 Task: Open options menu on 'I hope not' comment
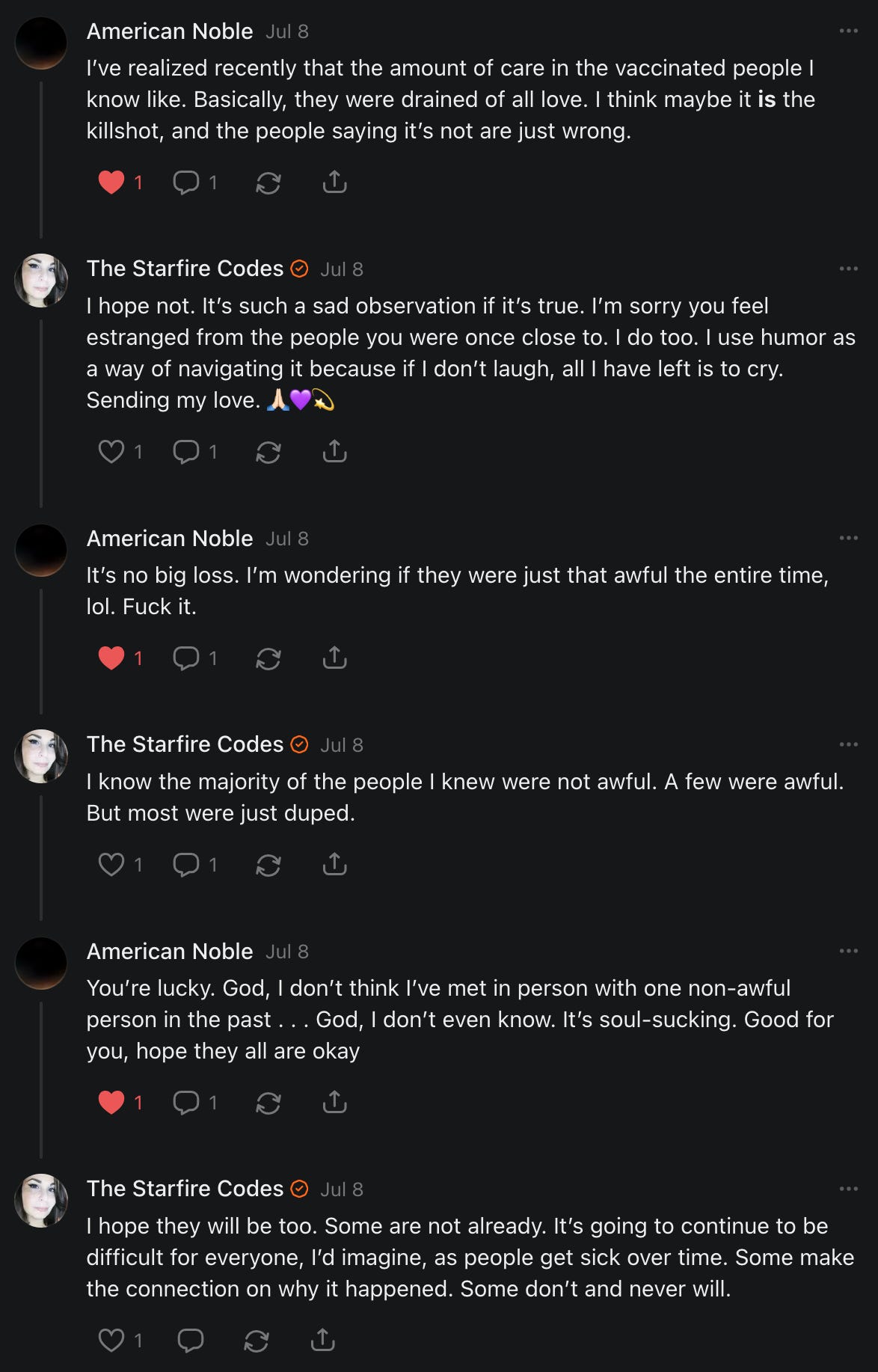point(848,269)
